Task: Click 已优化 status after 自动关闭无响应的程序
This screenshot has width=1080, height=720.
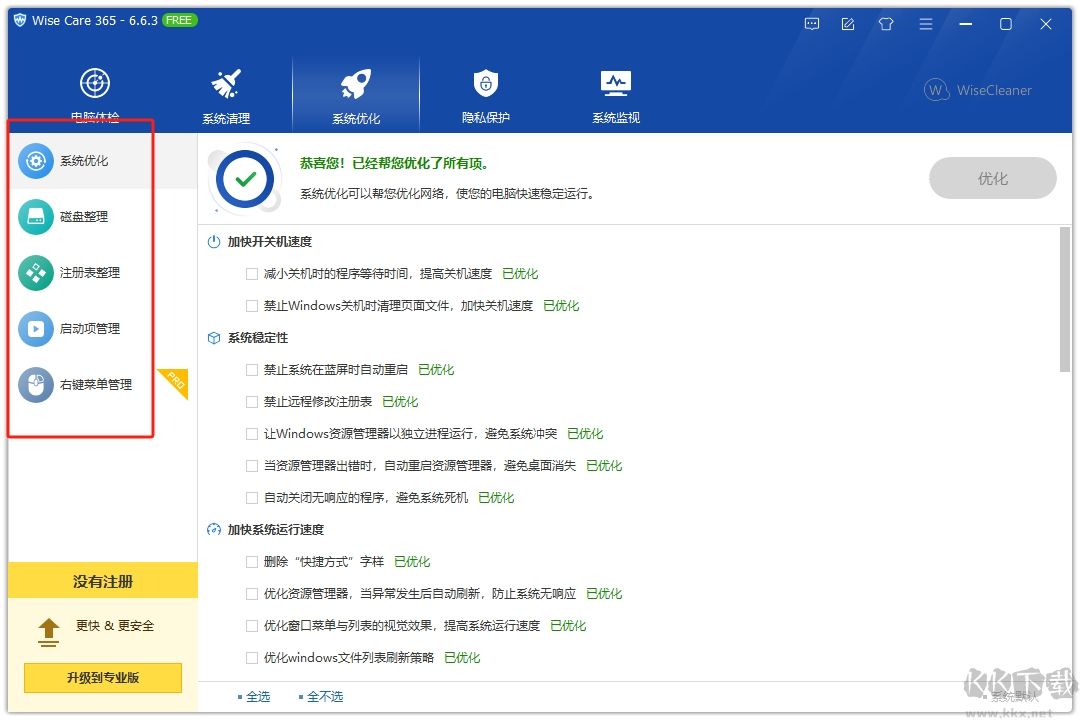Action: pos(496,498)
